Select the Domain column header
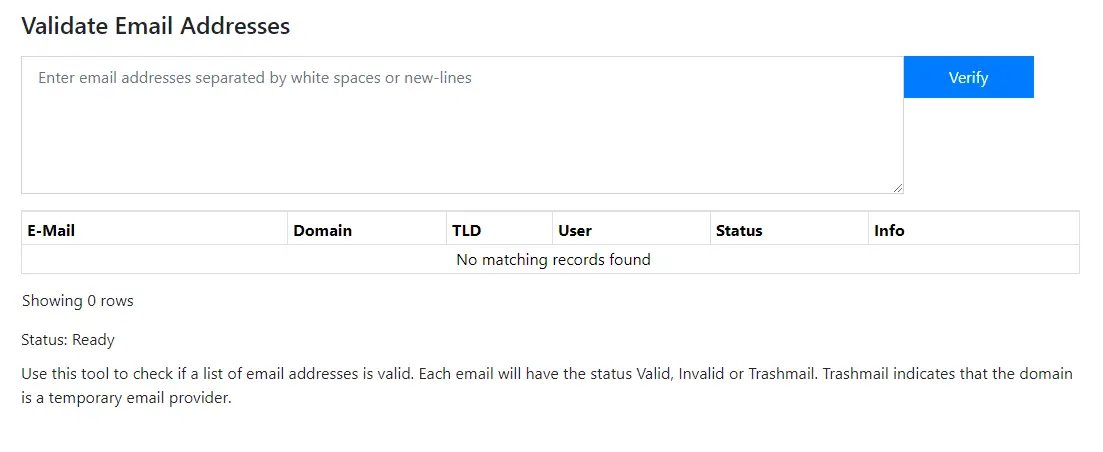This screenshot has width=1103, height=452. [322, 230]
